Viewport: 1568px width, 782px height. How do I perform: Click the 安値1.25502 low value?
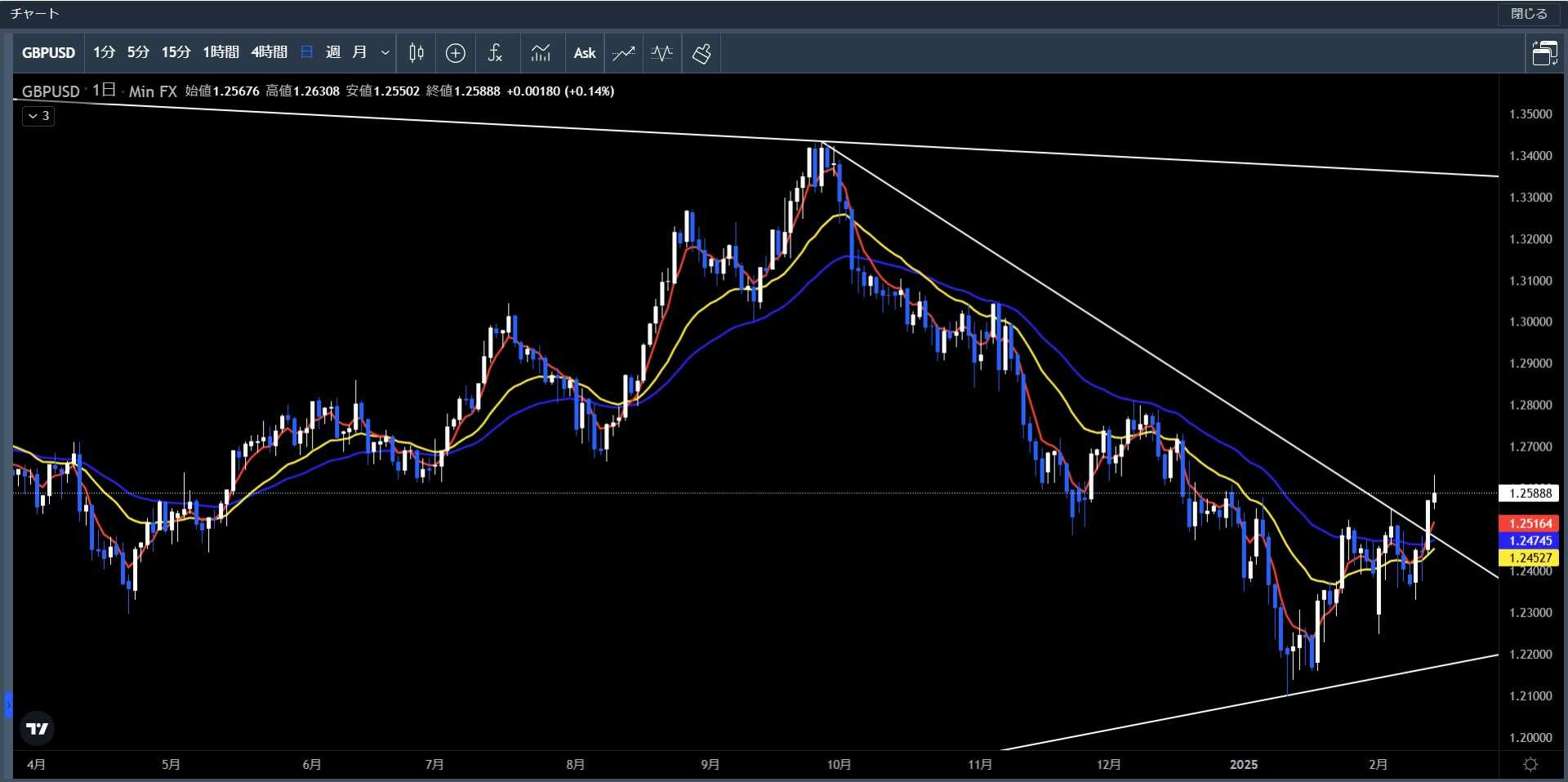pos(382,91)
